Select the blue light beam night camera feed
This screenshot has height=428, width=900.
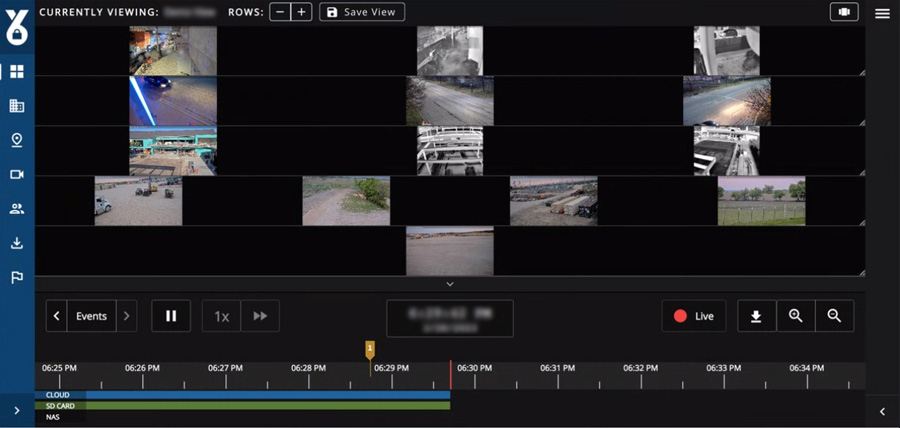pos(173,101)
